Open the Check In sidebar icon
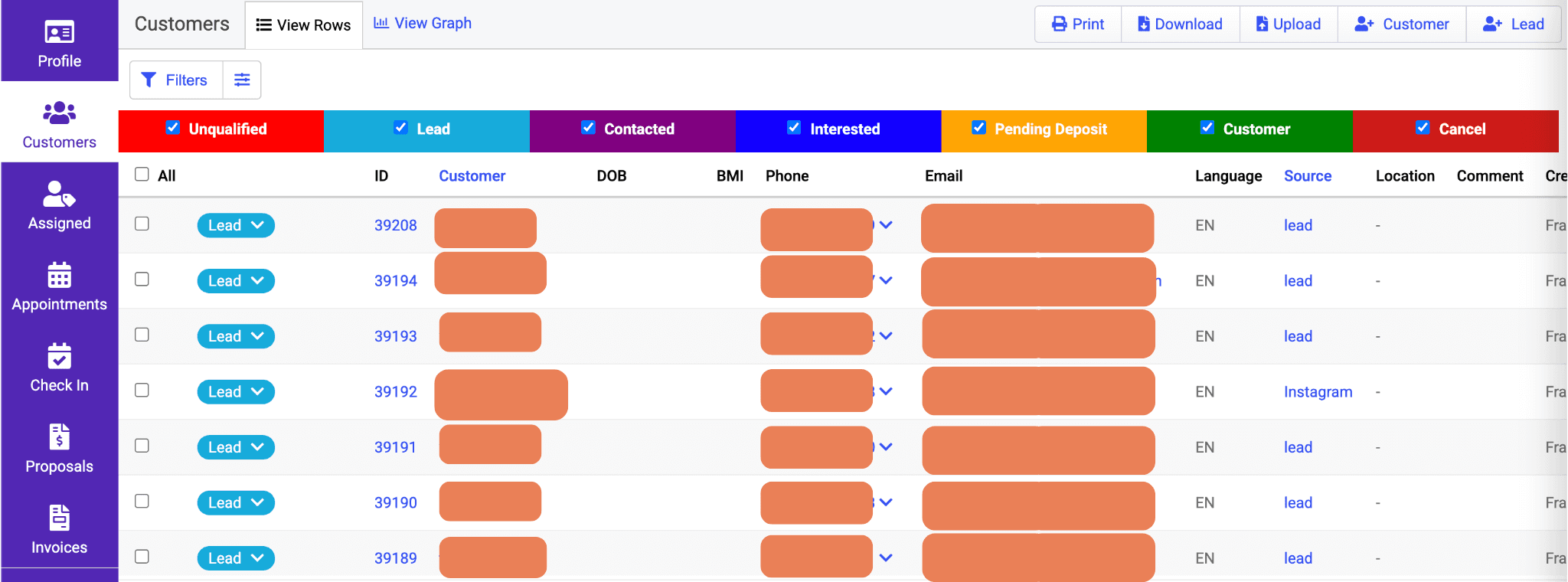Screen dimensions: 1568x582 click(59, 356)
